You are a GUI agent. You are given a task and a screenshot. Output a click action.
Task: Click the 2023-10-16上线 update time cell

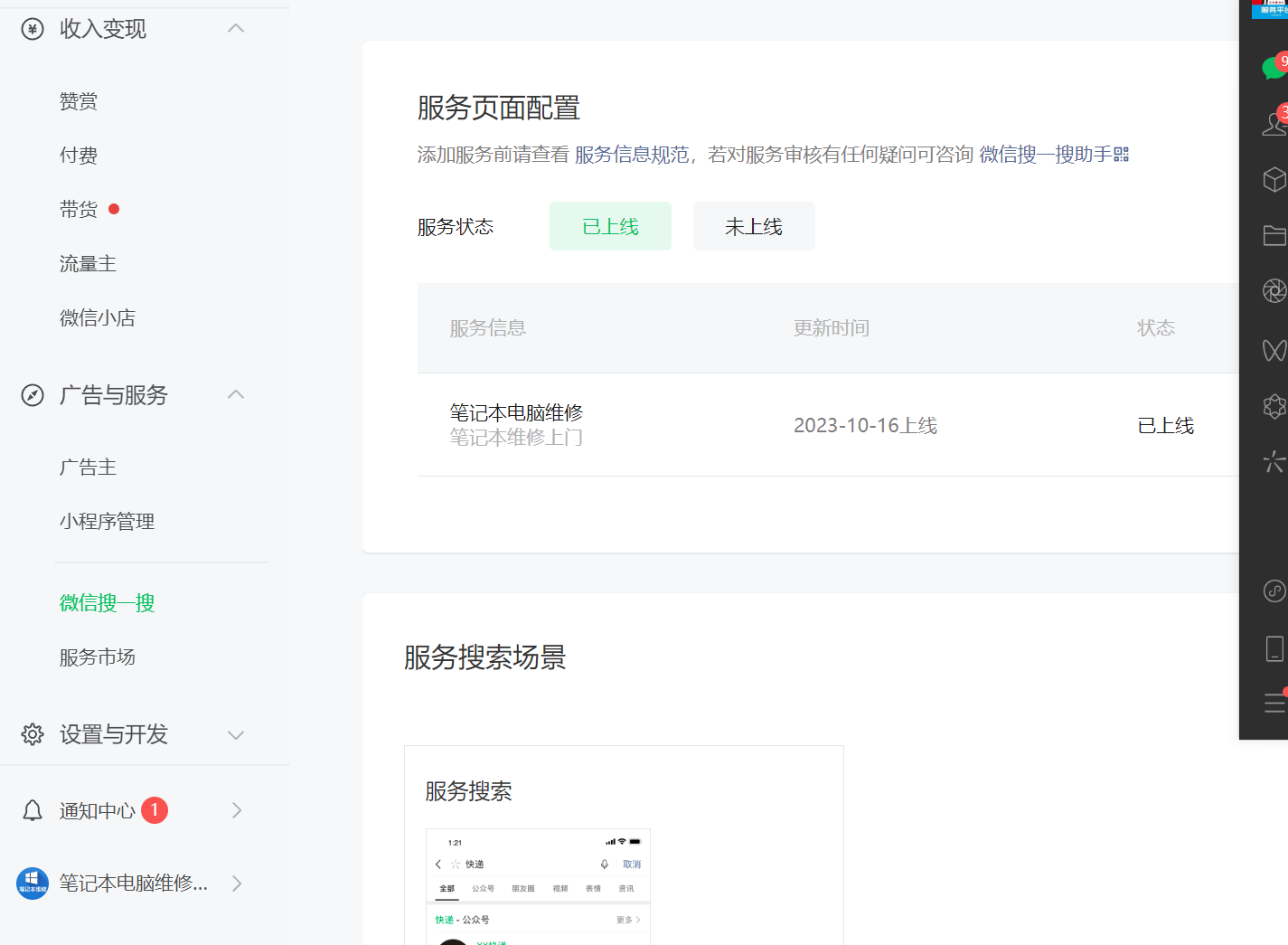(x=865, y=426)
